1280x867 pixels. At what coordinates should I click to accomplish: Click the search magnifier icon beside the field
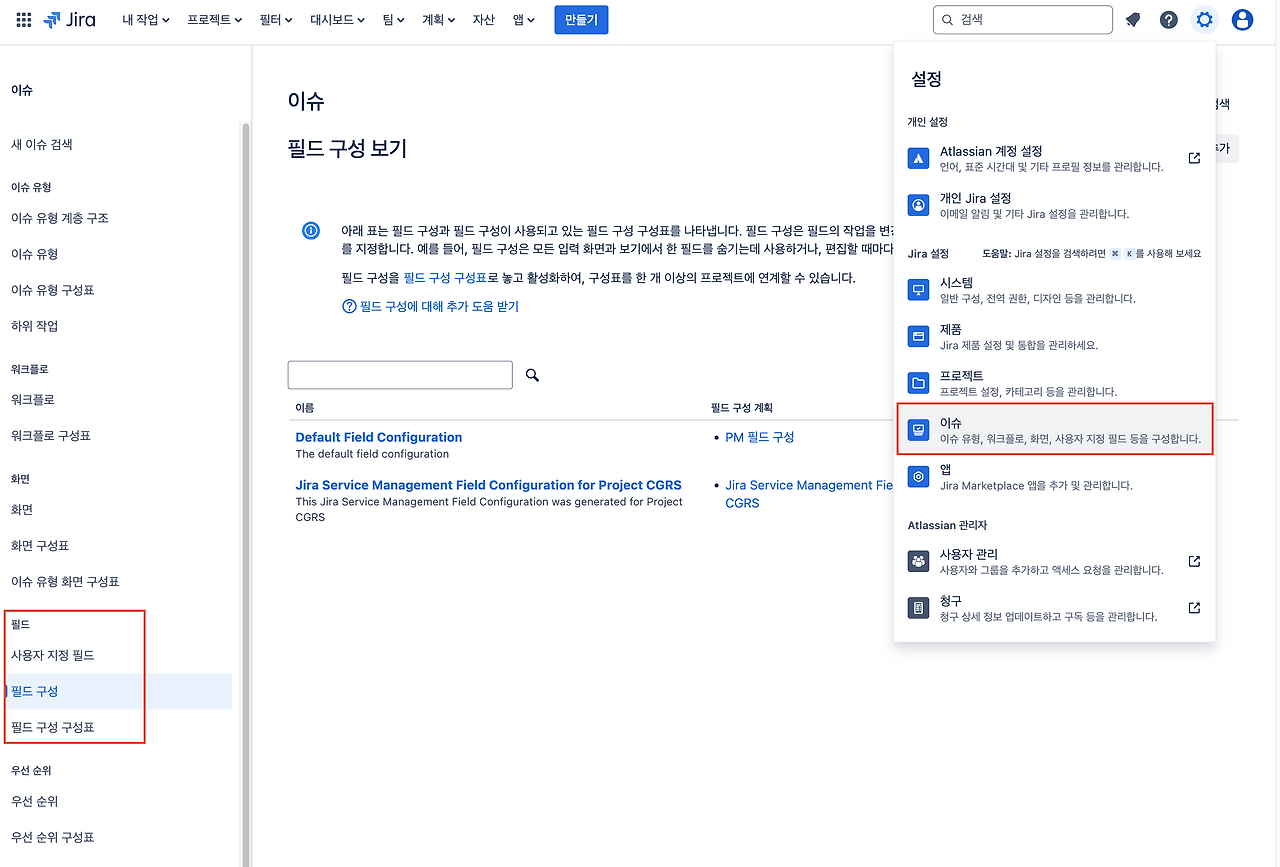pyautogui.click(x=531, y=374)
